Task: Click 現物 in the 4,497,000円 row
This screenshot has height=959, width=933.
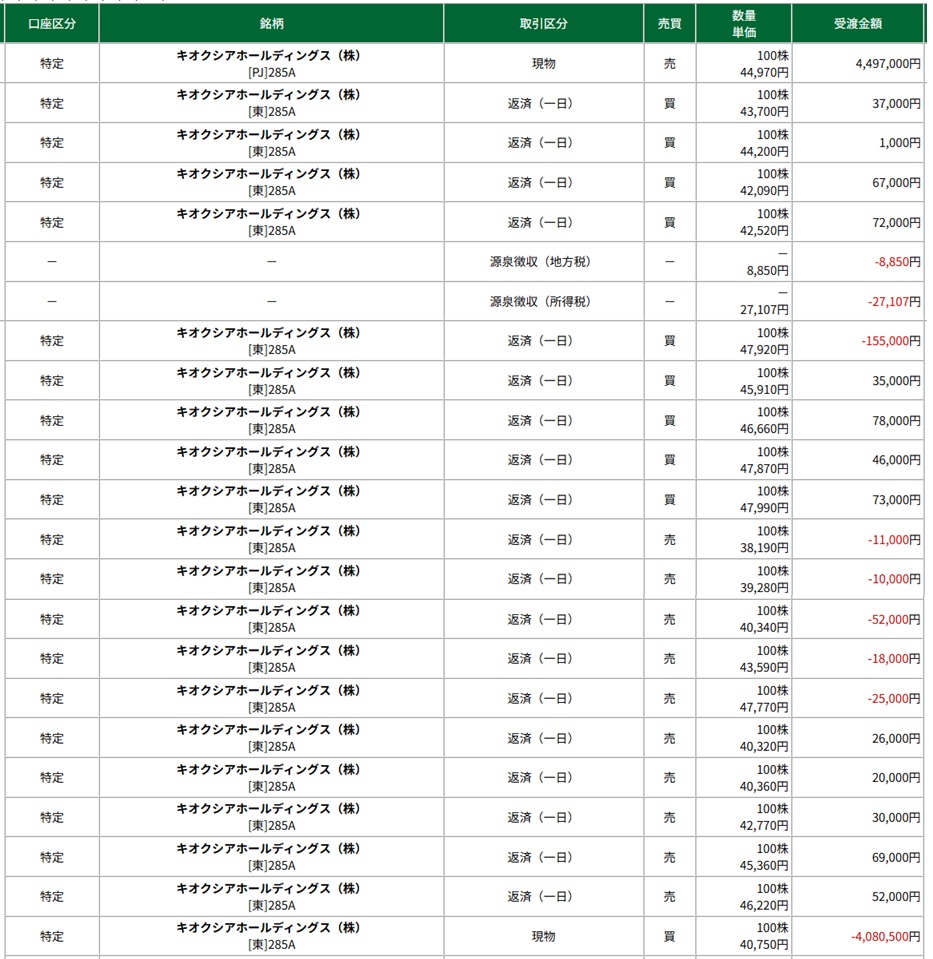Action: click(x=543, y=64)
